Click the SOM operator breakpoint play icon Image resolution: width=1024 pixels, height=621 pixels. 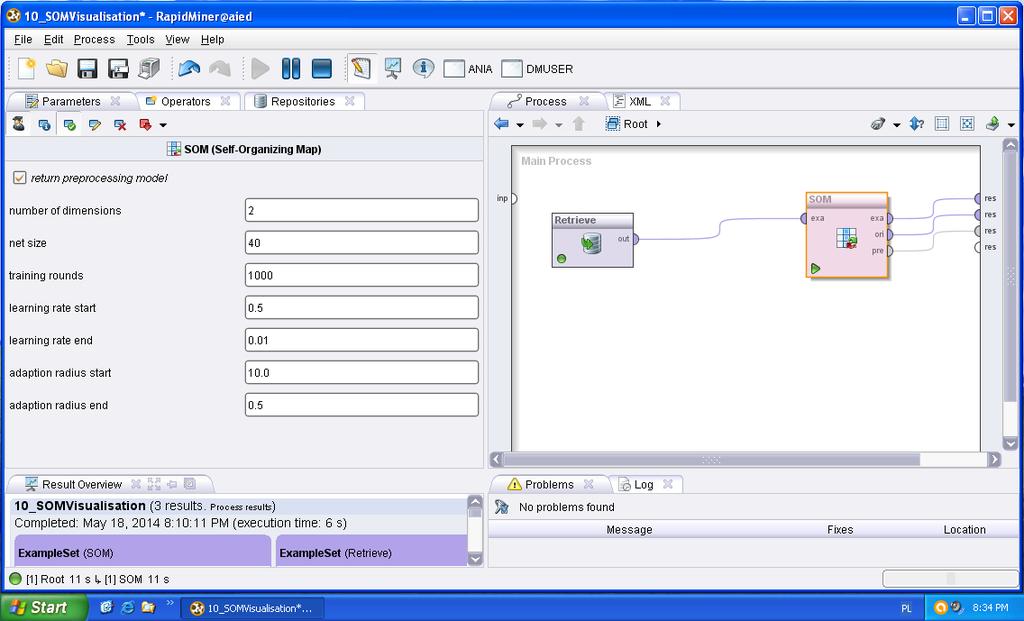[816, 268]
